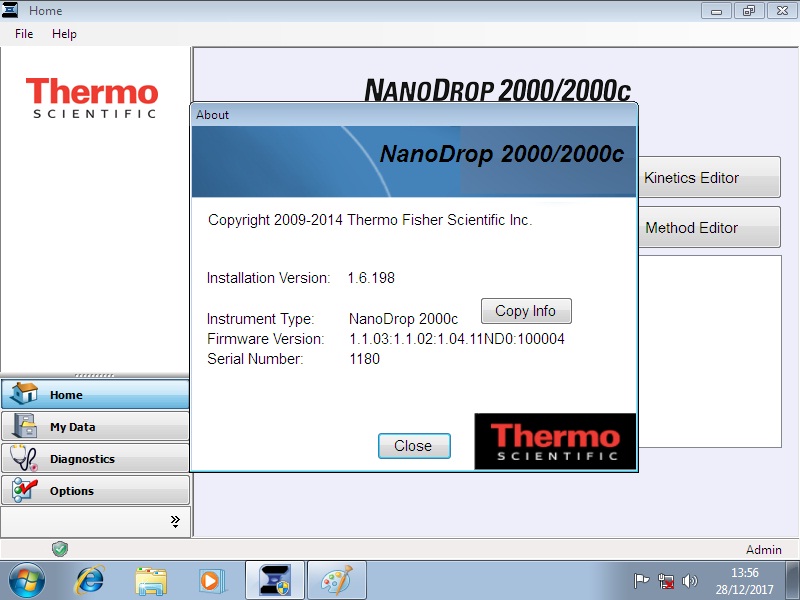
Task: Click the instrument type value NanoDrop 2000c
Action: pyautogui.click(x=403, y=319)
